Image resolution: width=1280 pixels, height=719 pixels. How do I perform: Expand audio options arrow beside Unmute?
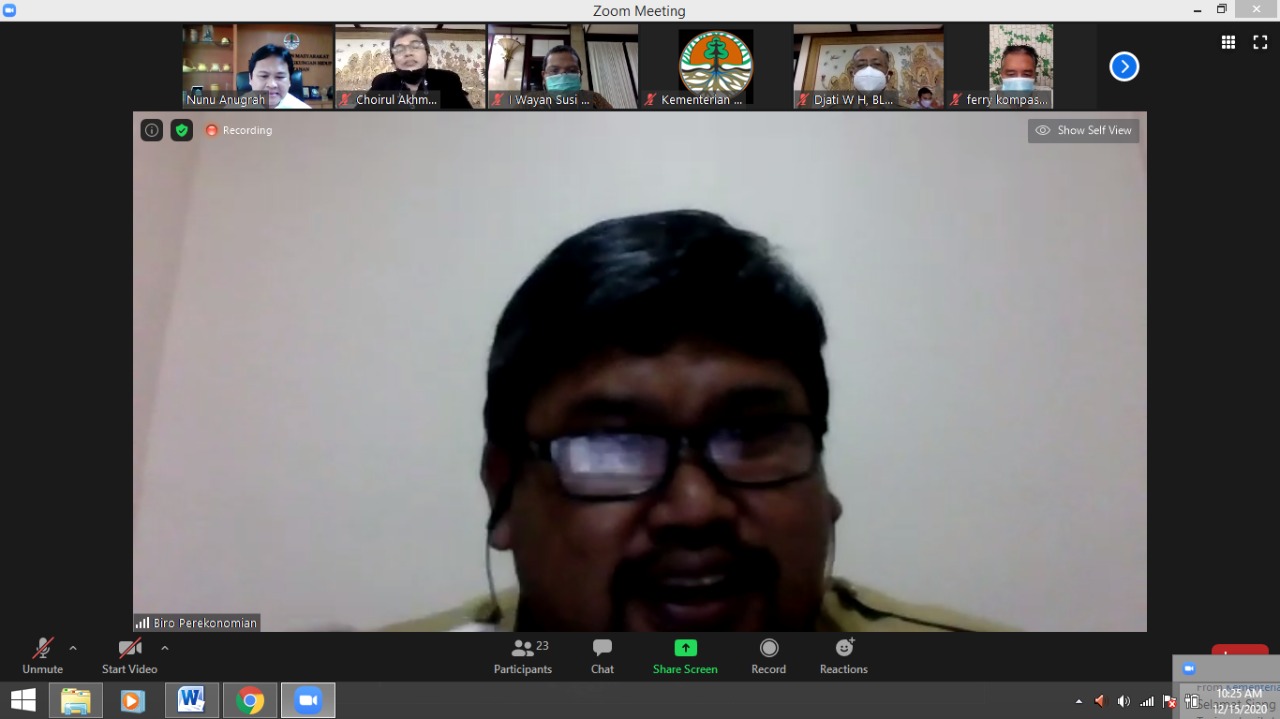pyautogui.click(x=73, y=648)
